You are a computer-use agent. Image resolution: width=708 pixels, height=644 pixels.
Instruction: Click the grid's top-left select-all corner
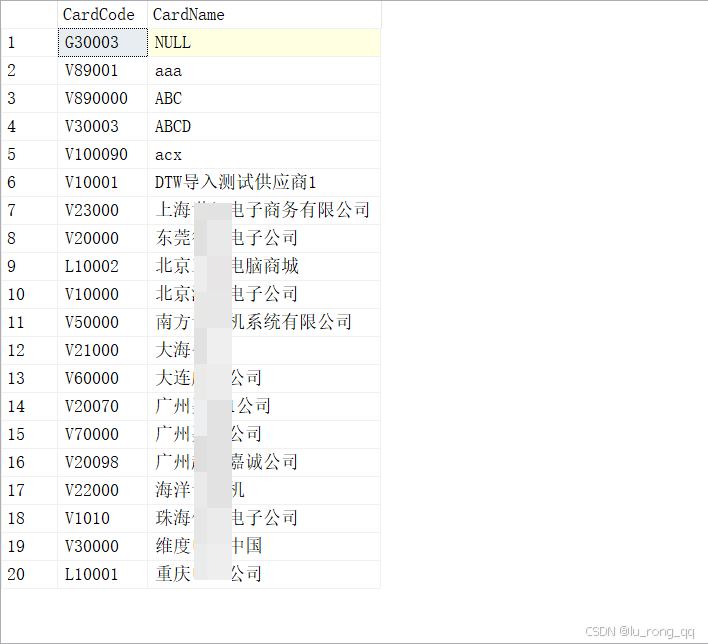[x=28, y=14]
